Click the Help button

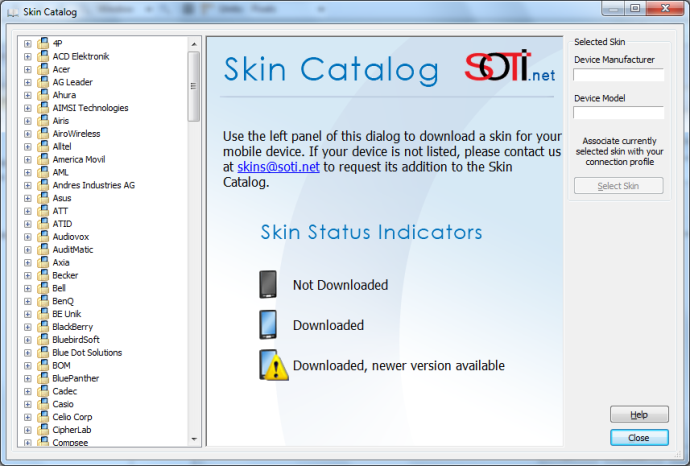[639, 415]
